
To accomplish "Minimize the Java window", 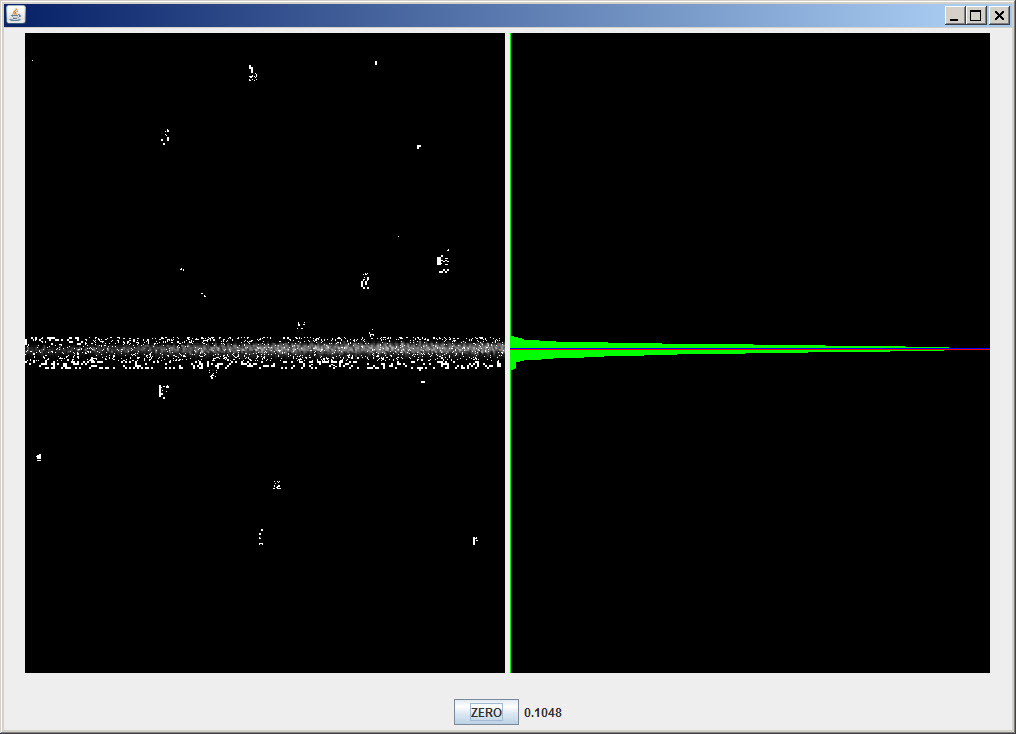I will (954, 16).
